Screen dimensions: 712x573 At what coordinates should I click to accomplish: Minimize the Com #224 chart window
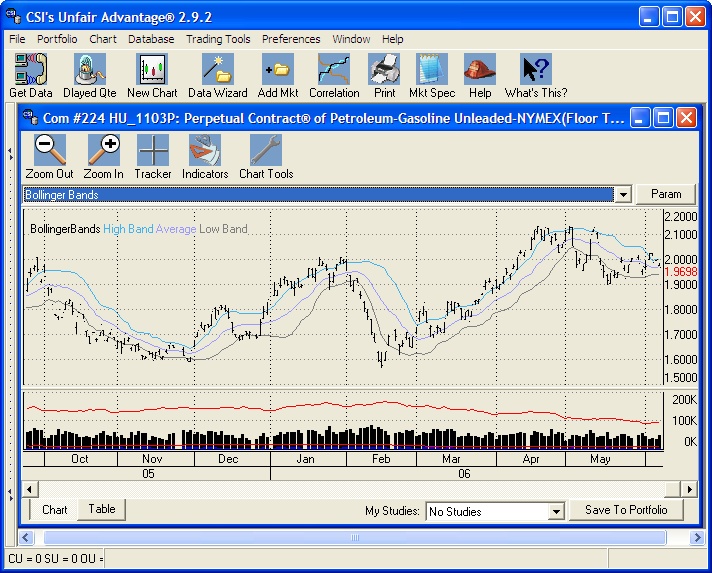[x=640, y=118]
